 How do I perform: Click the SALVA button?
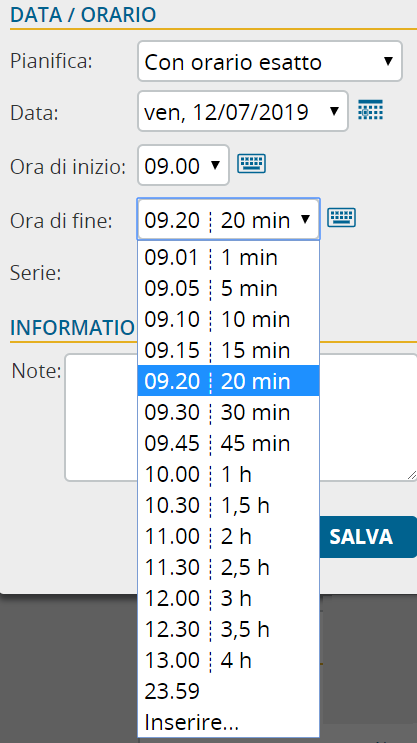point(368,537)
